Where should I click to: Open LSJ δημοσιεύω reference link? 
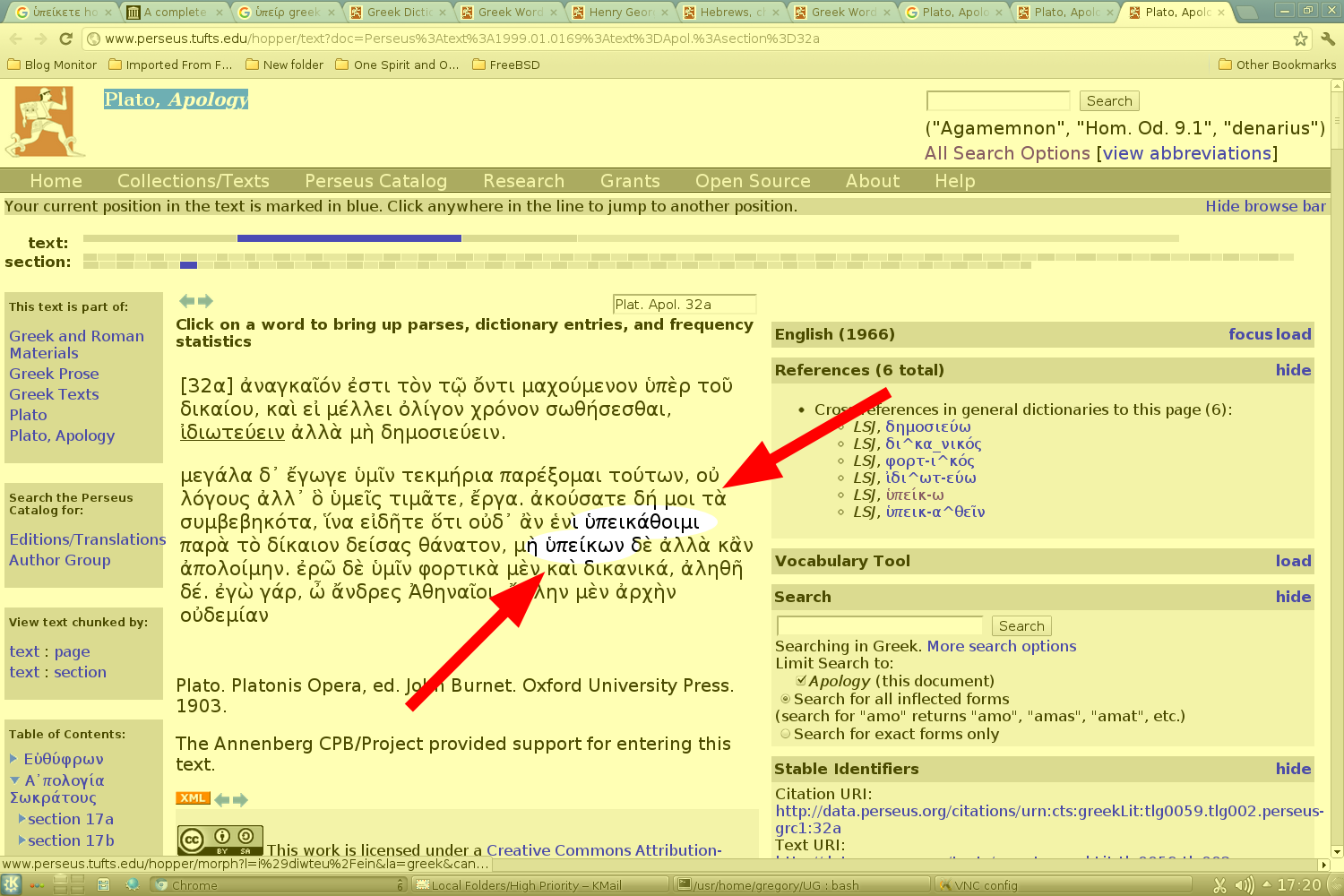pyautogui.click(x=927, y=426)
